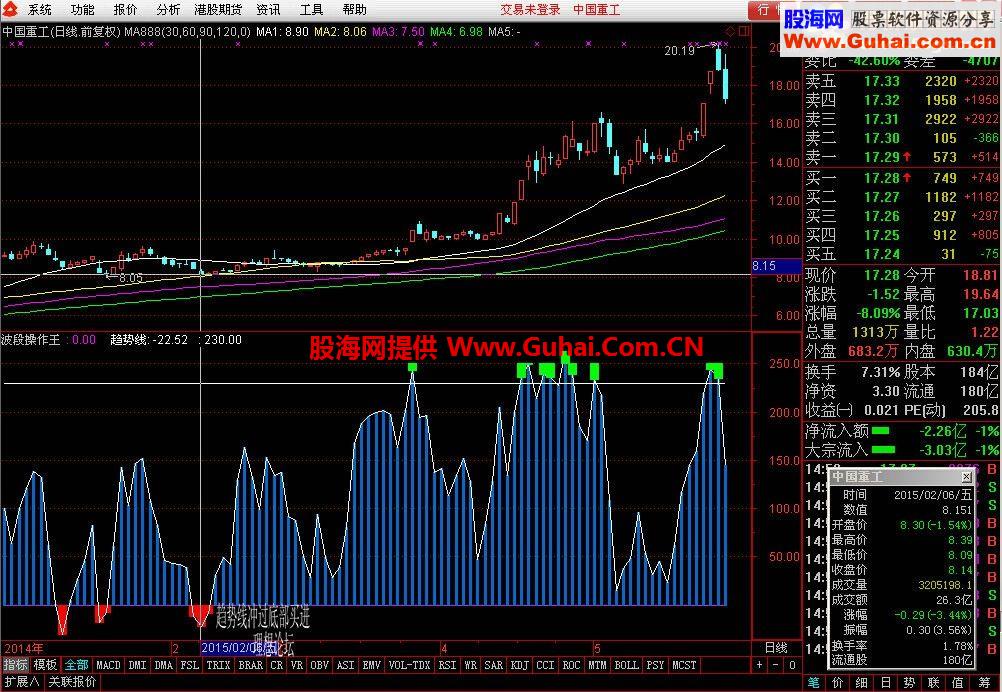
Task: Switch indicator to OBV
Action: (320, 665)
